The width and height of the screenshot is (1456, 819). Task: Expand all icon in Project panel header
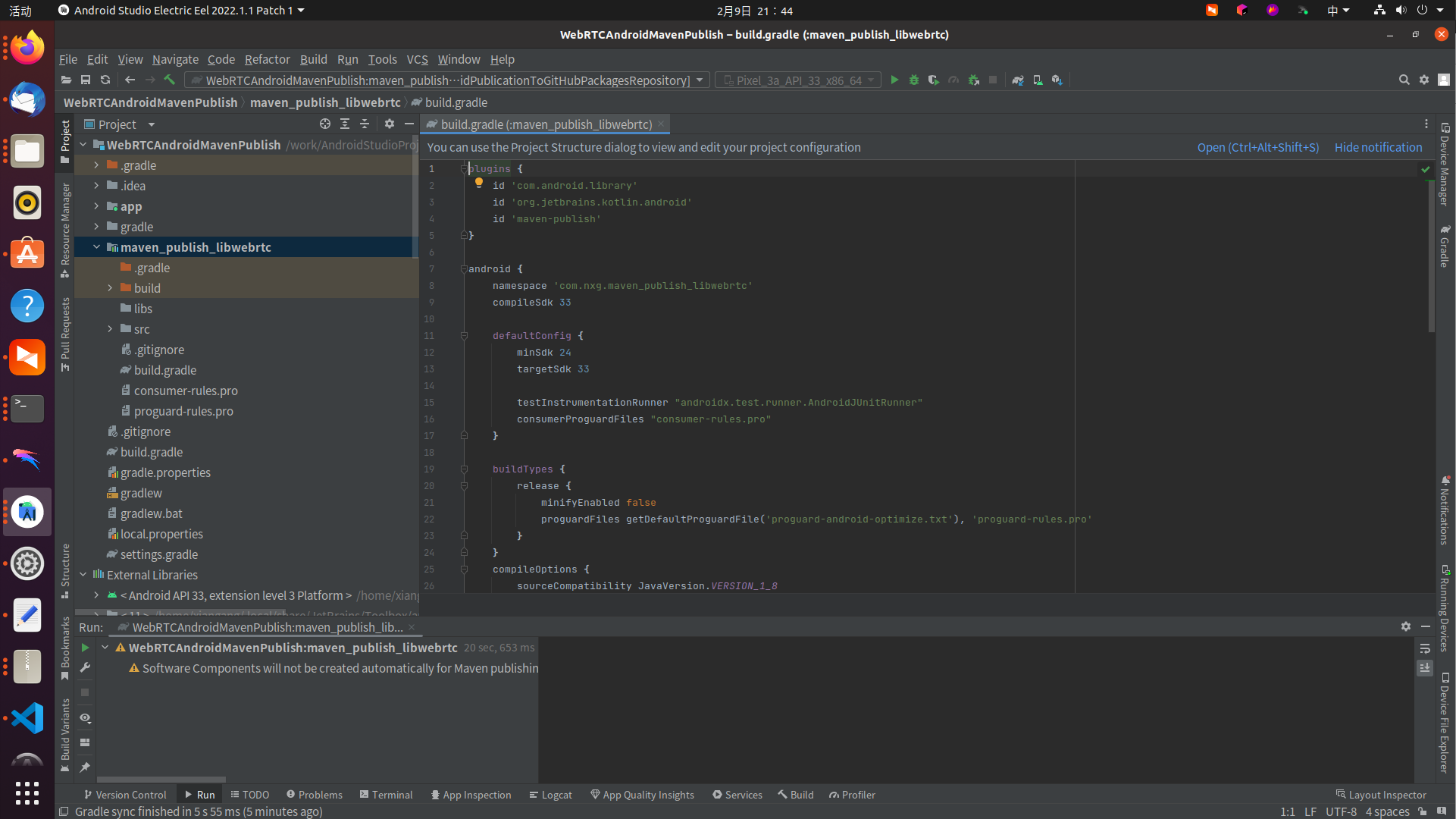[345, 124]
